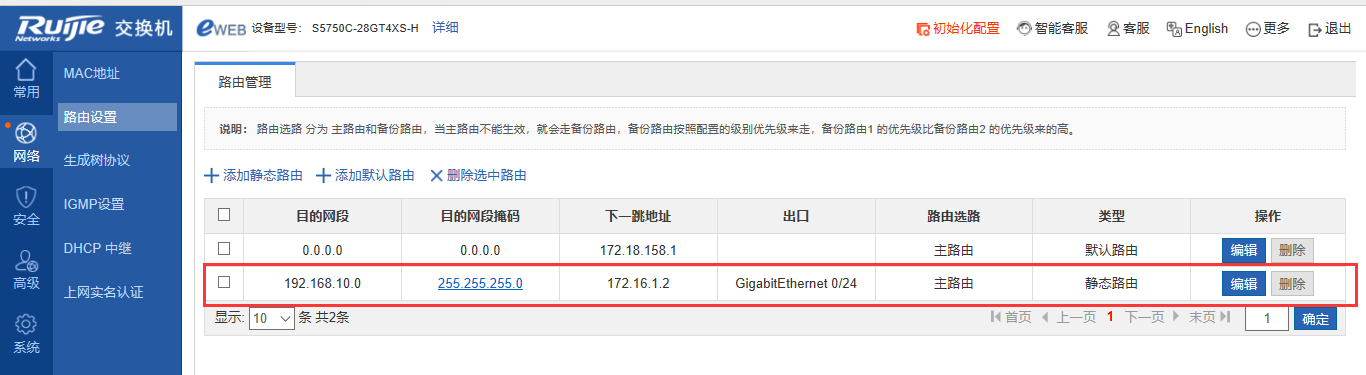Expand the 更多 menu in header
This screenshot has height=375, width=1366.
click(1268, 29)
